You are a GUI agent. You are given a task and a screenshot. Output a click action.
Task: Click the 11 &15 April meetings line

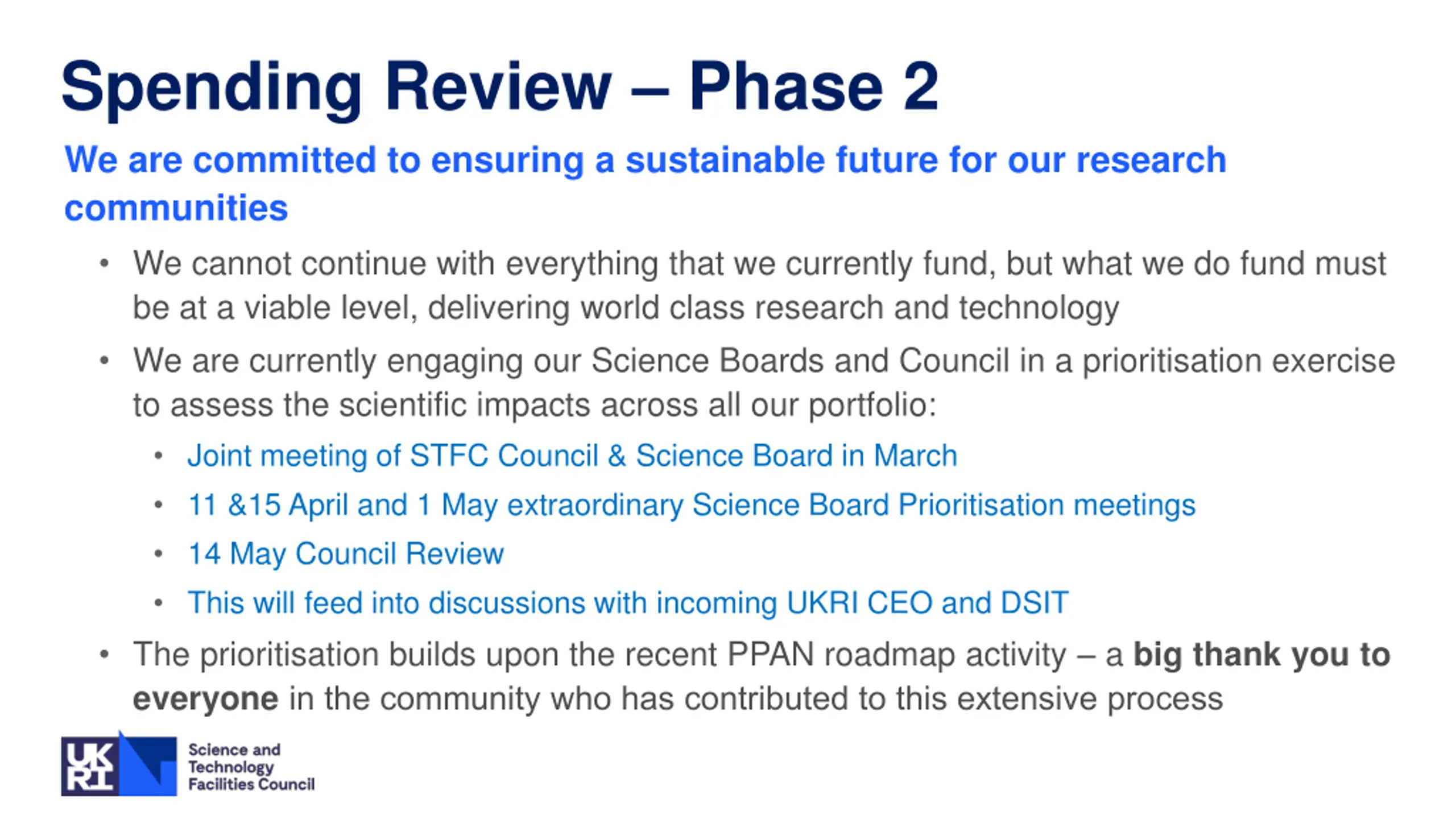coord(692,506)
